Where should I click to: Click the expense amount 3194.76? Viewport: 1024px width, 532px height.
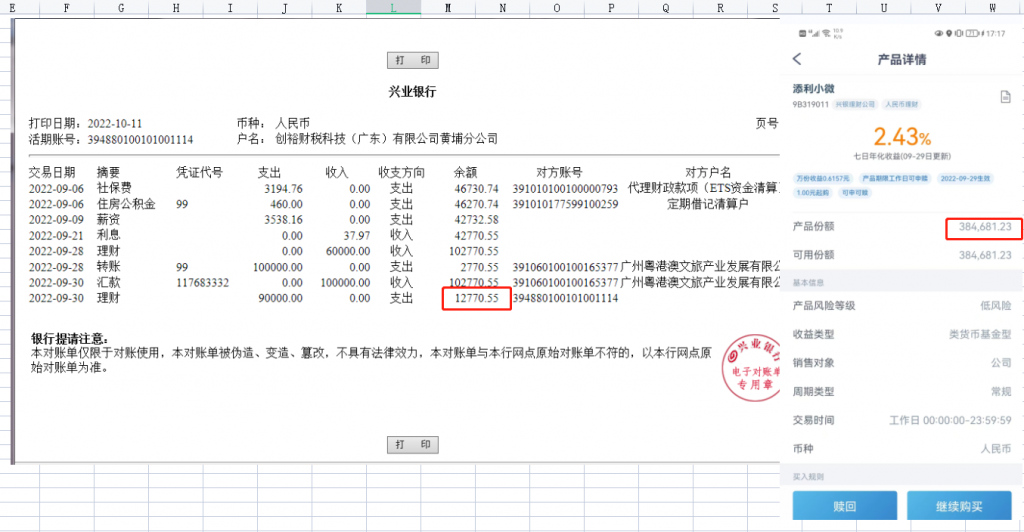coord(283,189)
